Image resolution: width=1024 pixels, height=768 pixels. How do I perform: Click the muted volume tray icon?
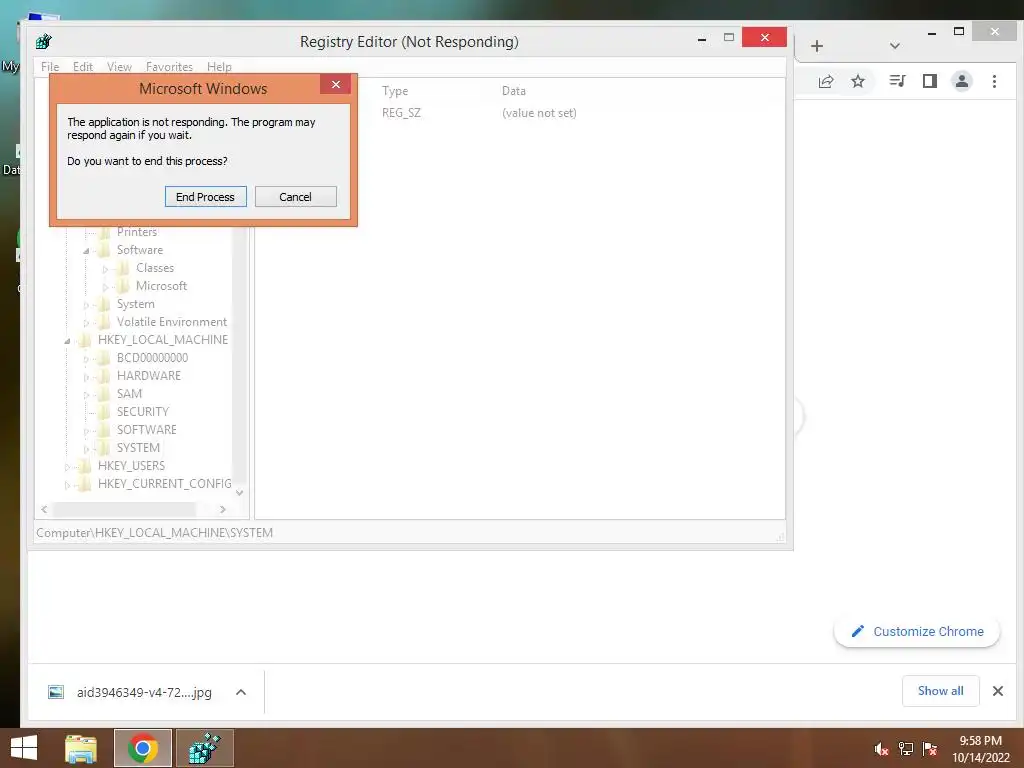tap(881, 749)
